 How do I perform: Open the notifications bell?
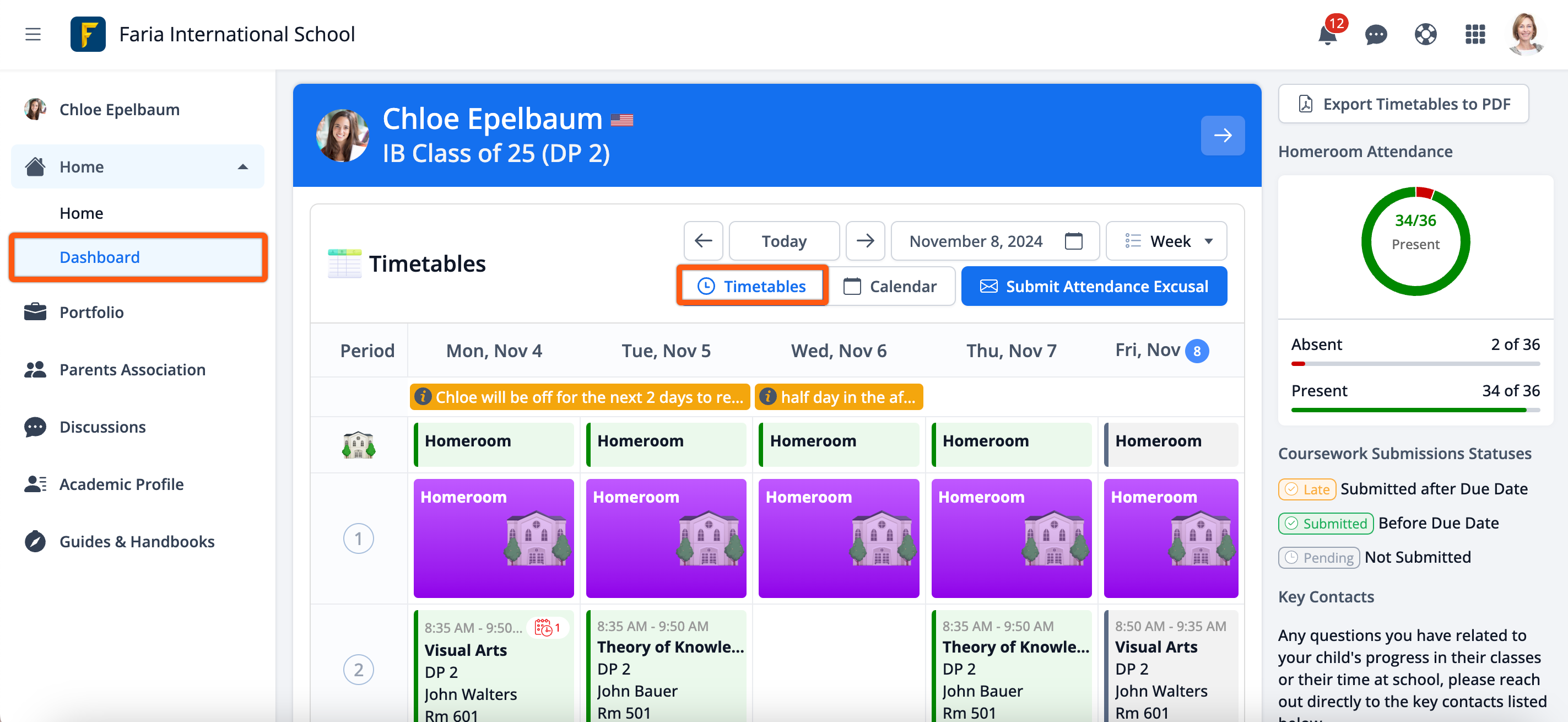(1328, 34)
